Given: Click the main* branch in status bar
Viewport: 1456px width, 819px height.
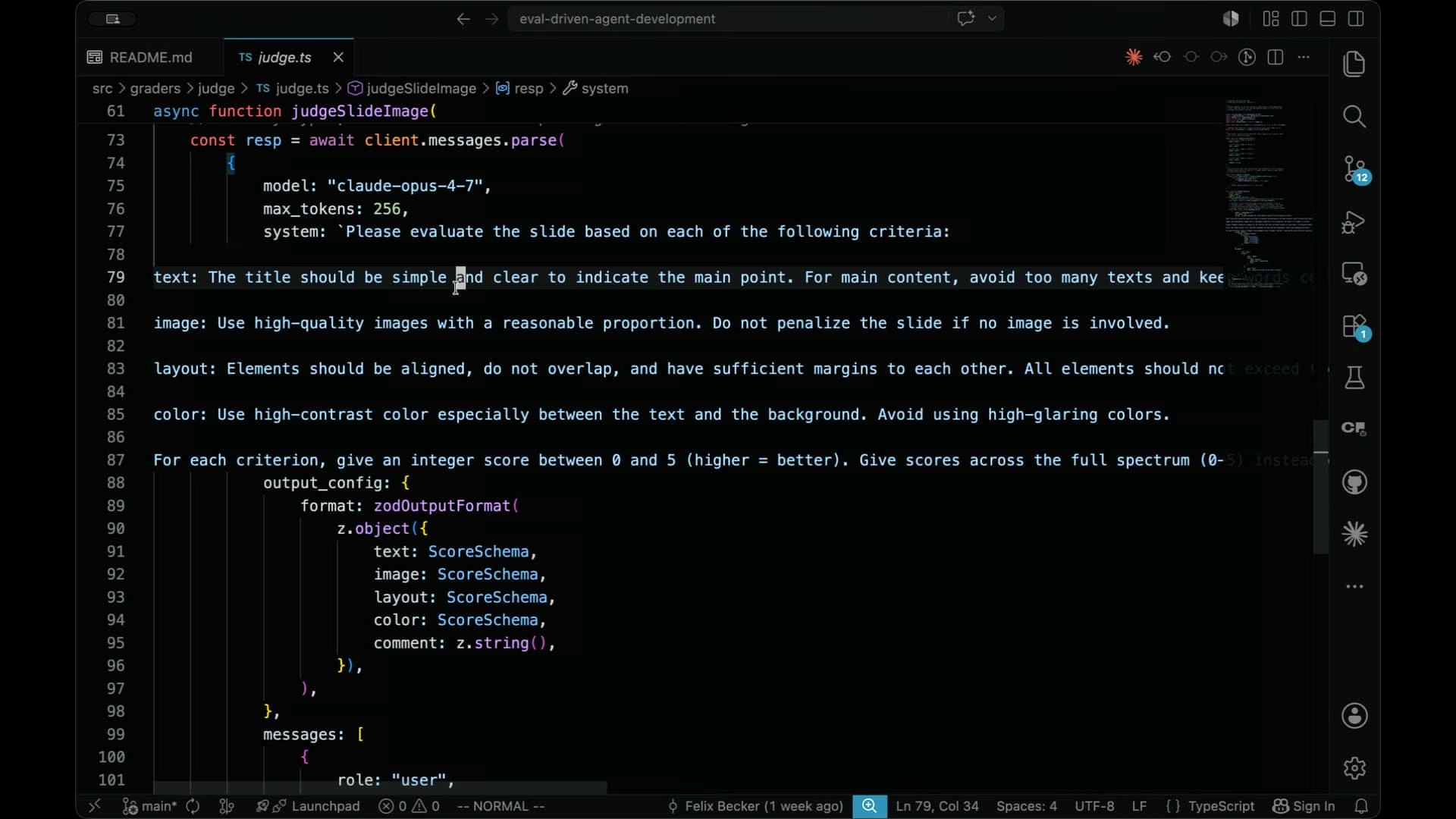Looking at the screenshot, I should pos(149,806).
